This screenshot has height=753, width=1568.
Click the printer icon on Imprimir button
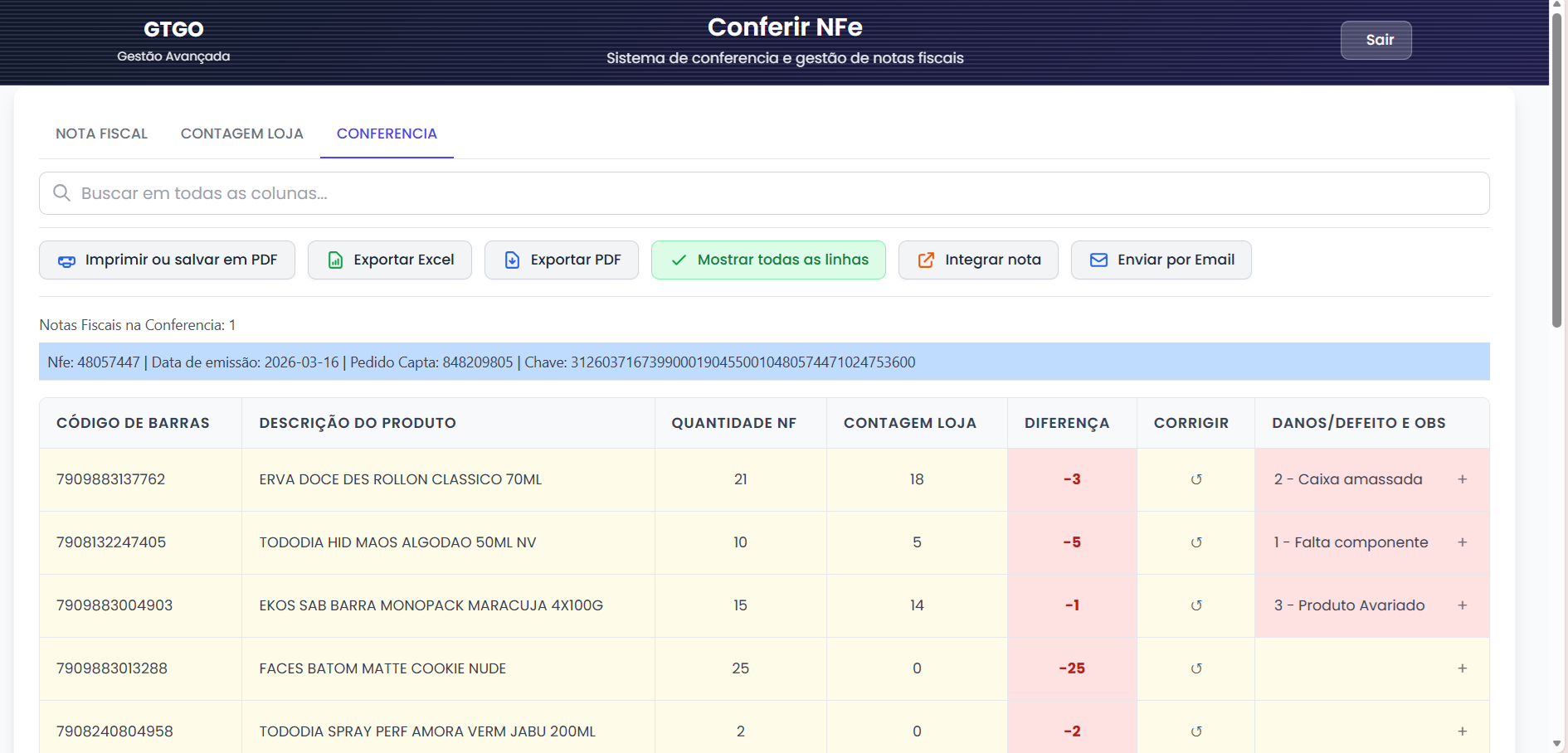click(66, 260)
